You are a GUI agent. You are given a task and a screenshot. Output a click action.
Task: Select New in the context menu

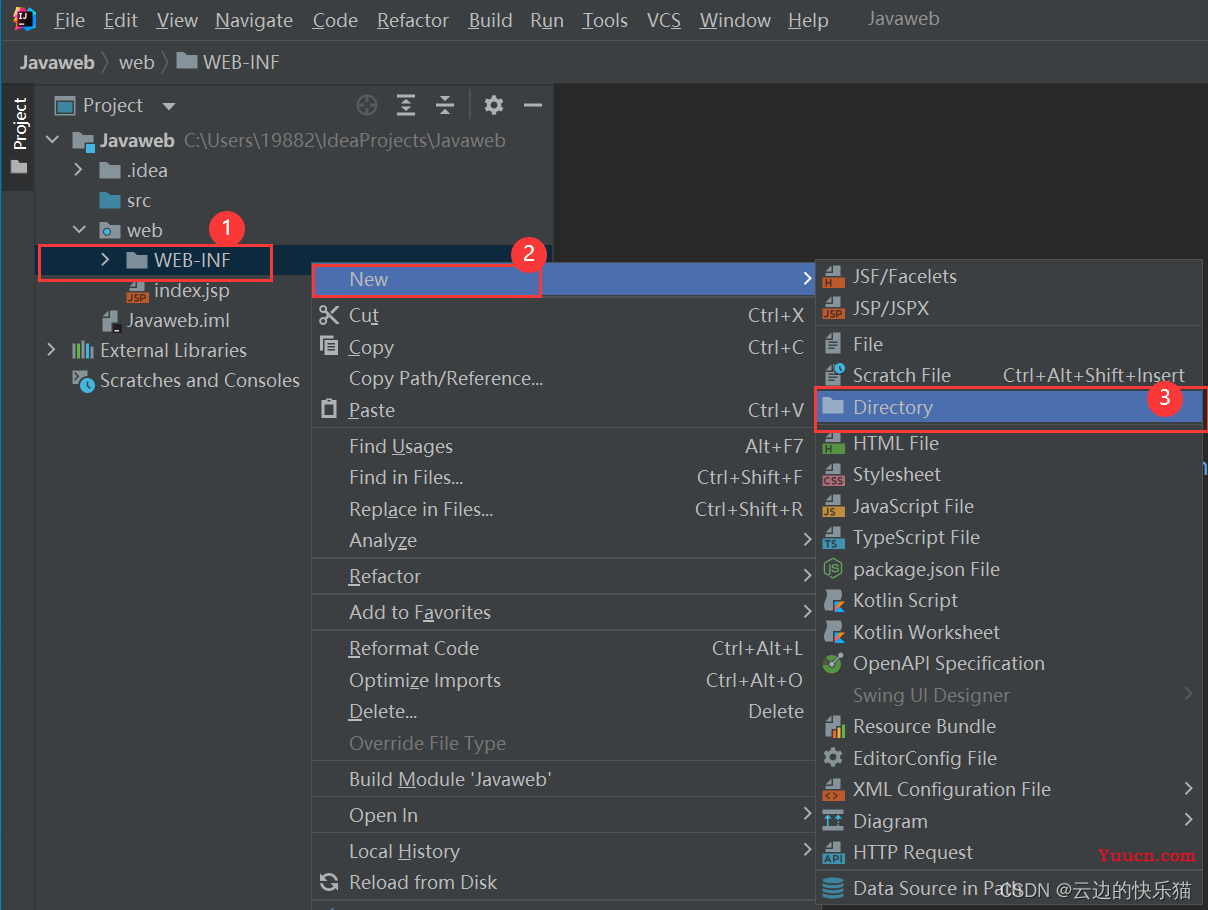point(563,279)
